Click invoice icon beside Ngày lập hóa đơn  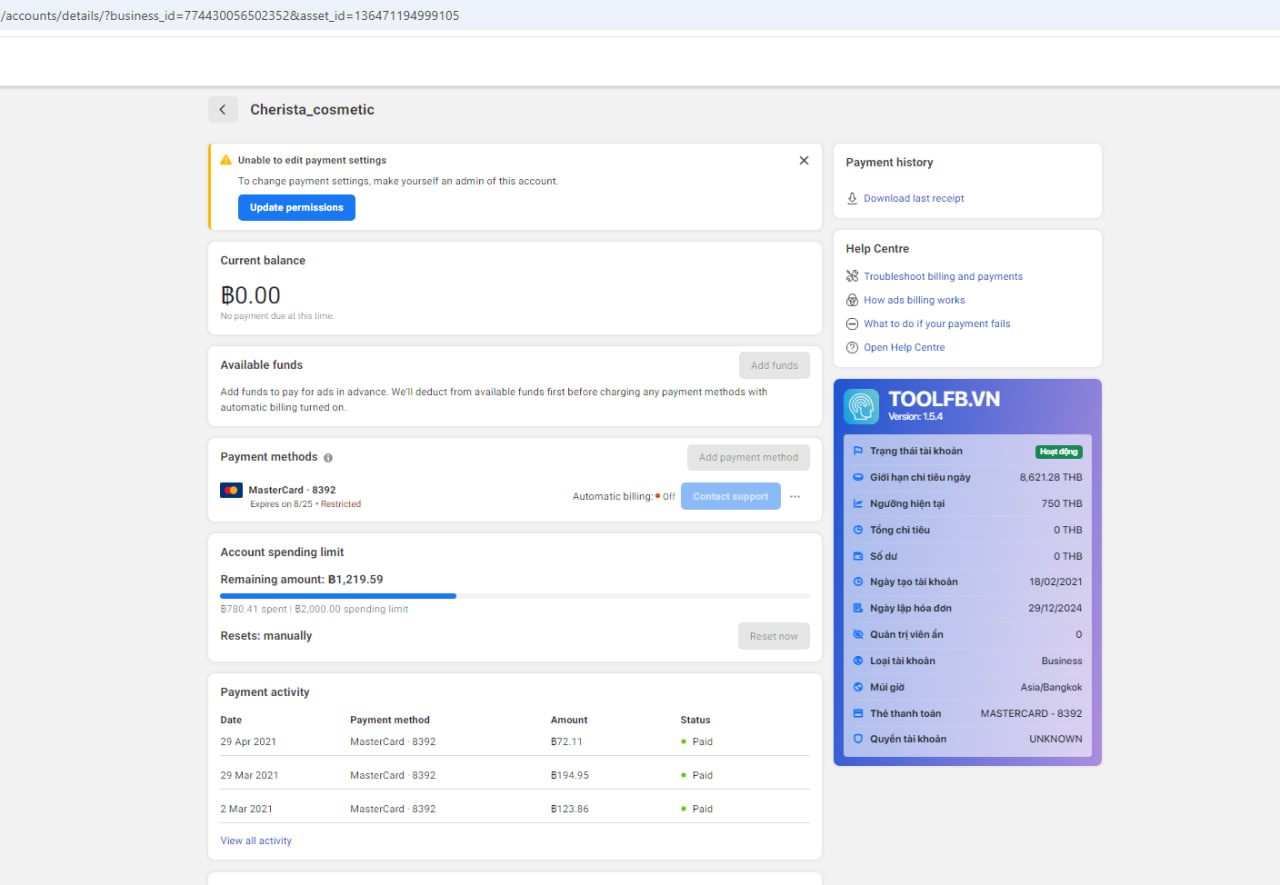click(x=858, y=608)
